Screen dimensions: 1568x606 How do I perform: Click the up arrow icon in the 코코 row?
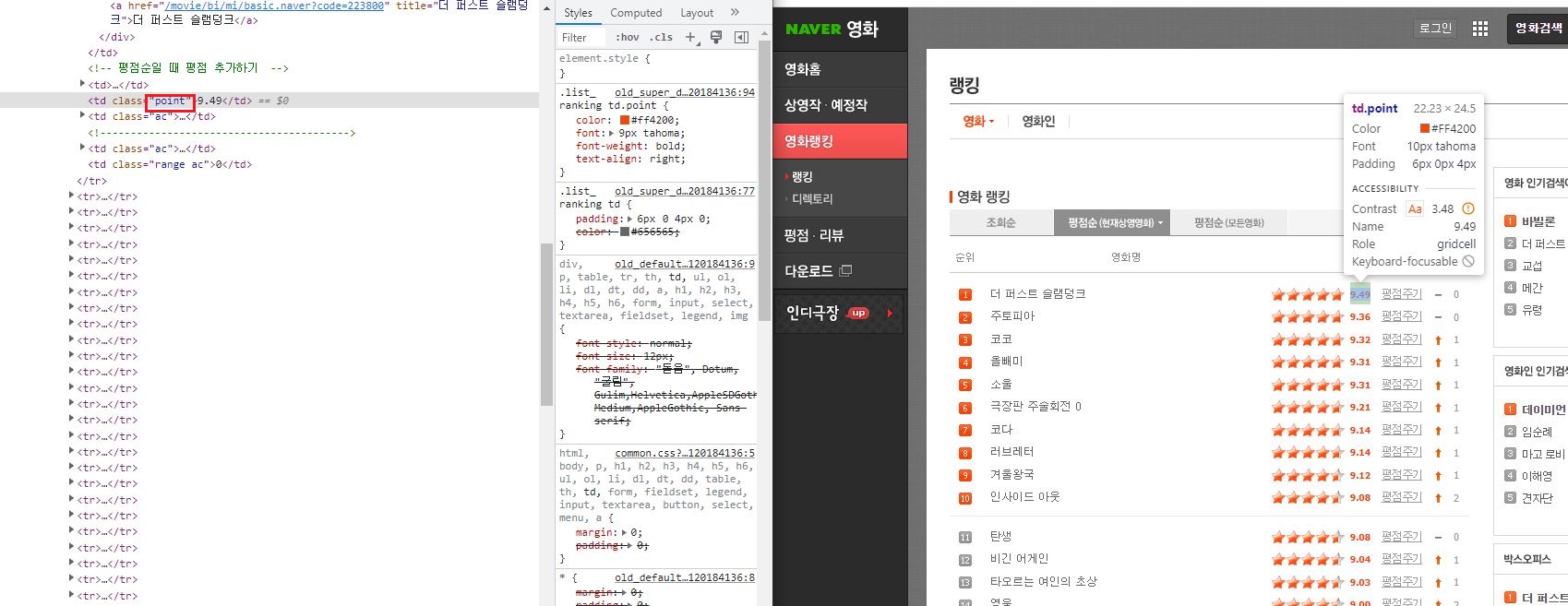[x=1438, y=339]
